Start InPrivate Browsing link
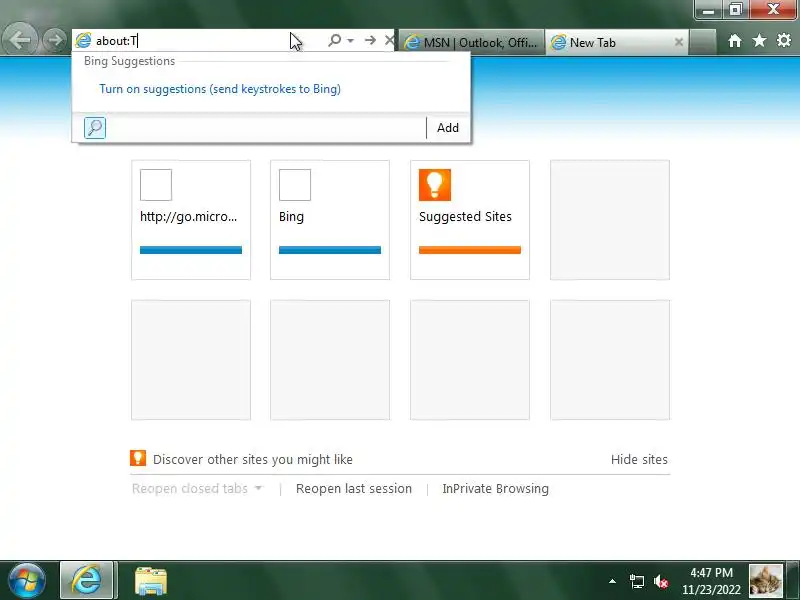The image size is (800, 600). (x=495, y=489)
